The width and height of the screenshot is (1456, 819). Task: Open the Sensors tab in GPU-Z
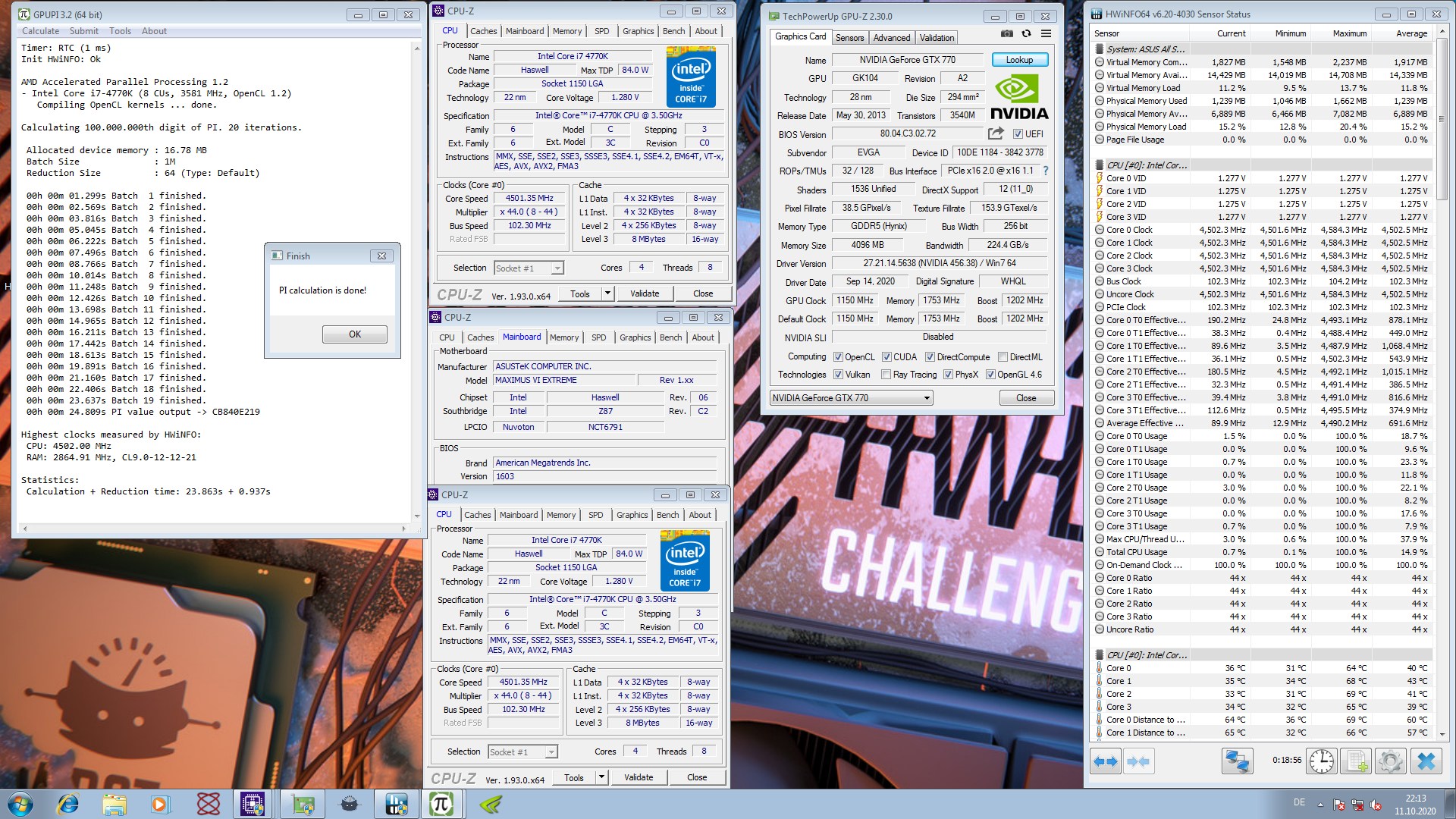click(x=849, y=38)
